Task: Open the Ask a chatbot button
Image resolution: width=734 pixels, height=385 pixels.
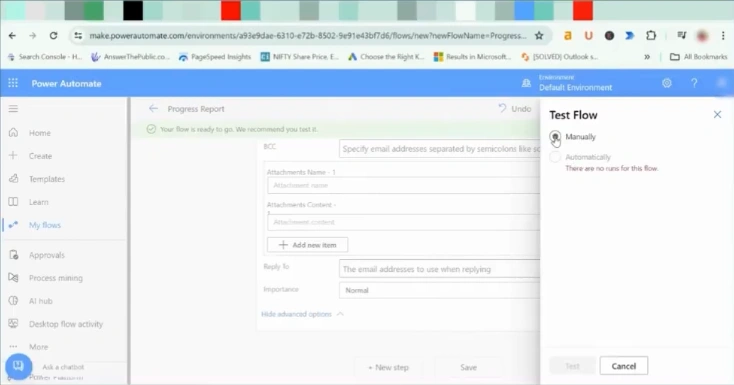Action: pos(19,366)
